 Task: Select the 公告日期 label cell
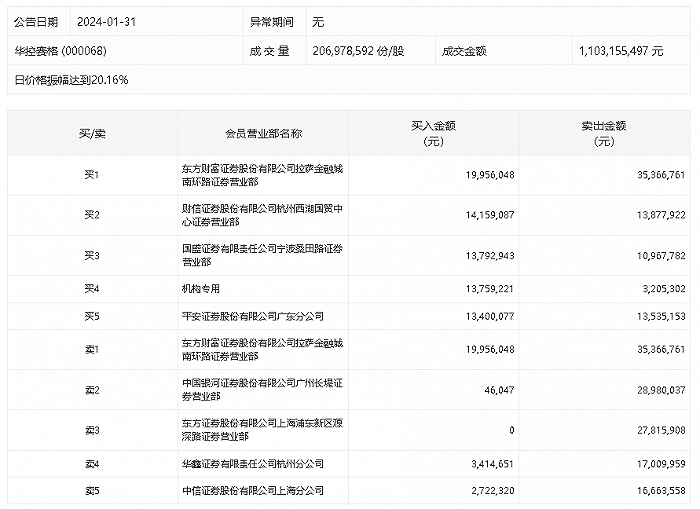point(36,22)
